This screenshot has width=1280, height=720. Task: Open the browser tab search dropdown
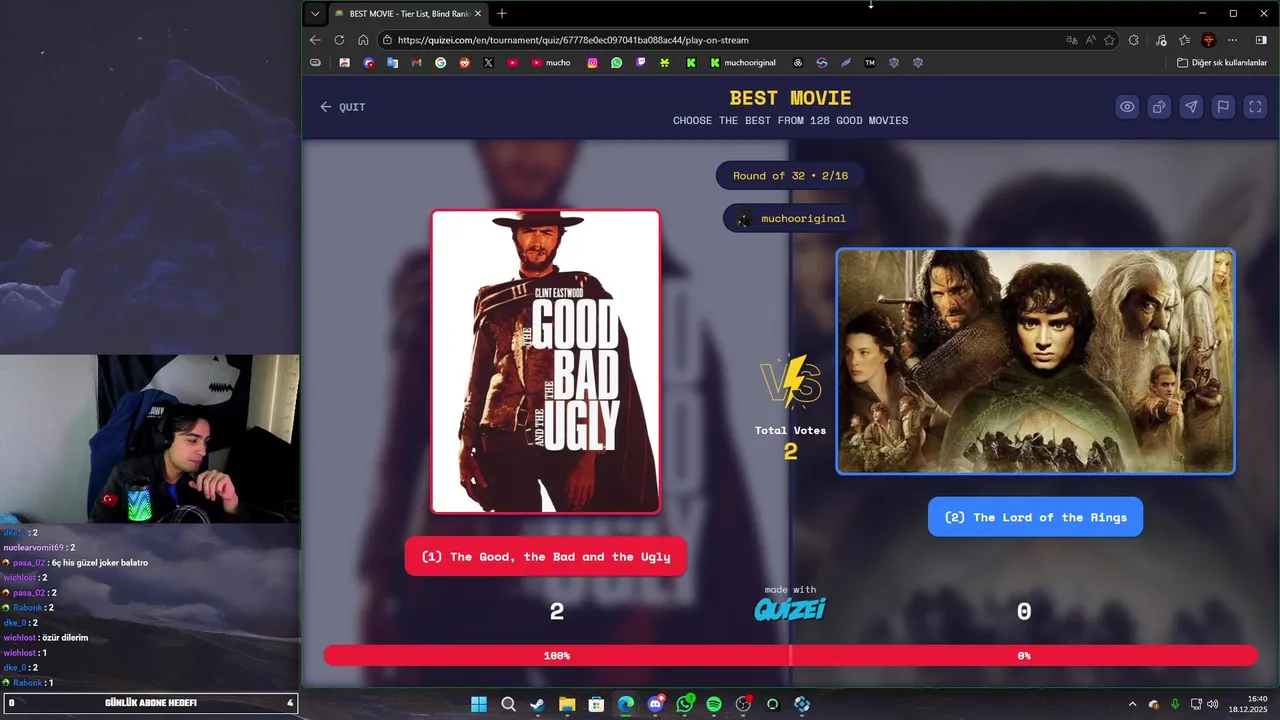pos(315,13)
